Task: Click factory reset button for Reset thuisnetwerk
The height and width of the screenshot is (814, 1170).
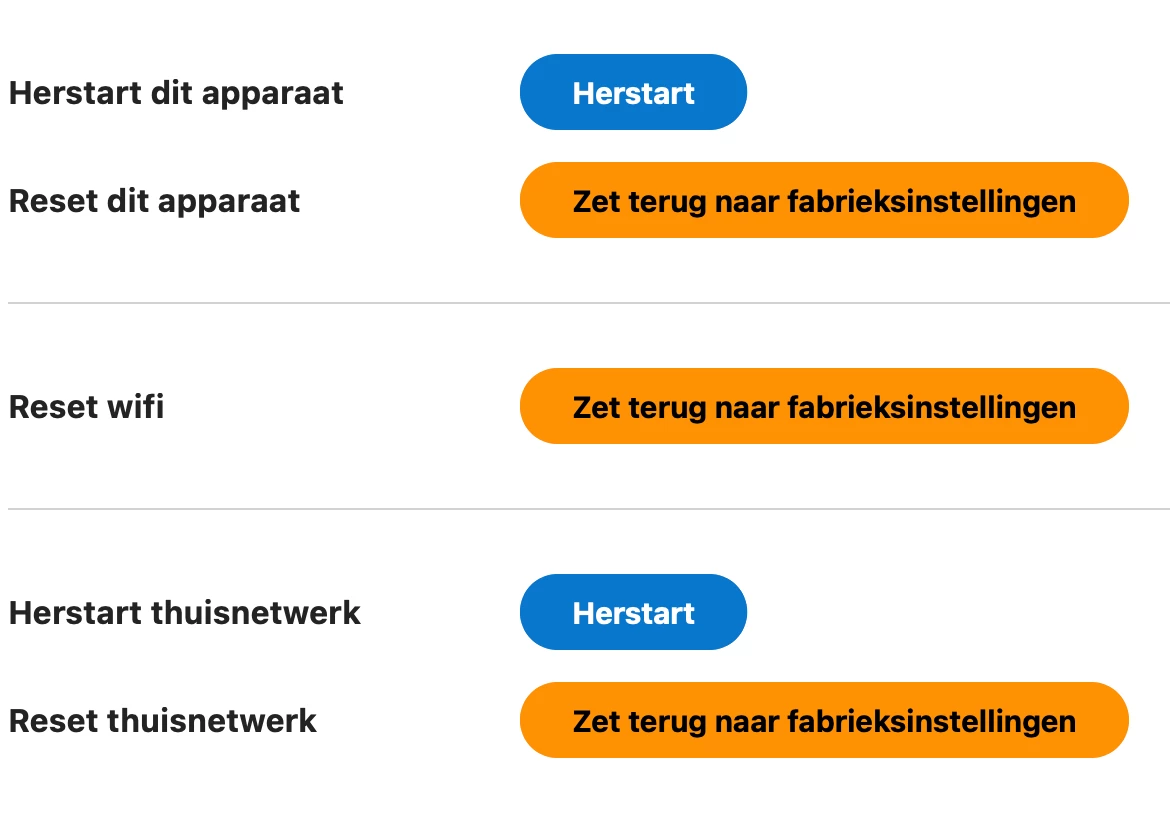Action: point(823,721)
